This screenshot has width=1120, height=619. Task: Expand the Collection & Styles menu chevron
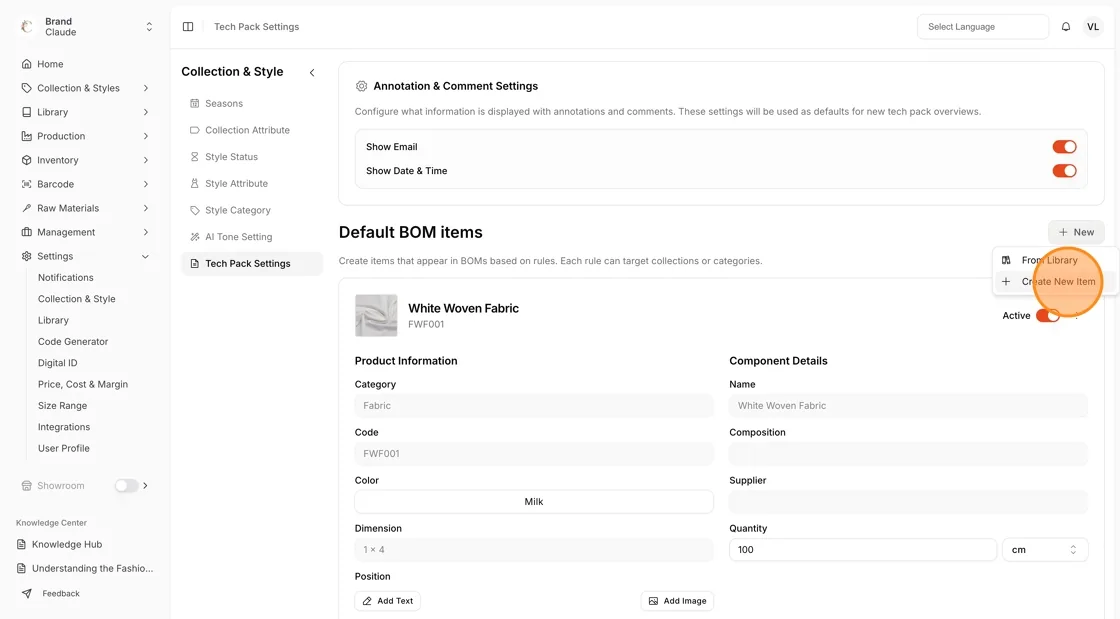point(146,88)
